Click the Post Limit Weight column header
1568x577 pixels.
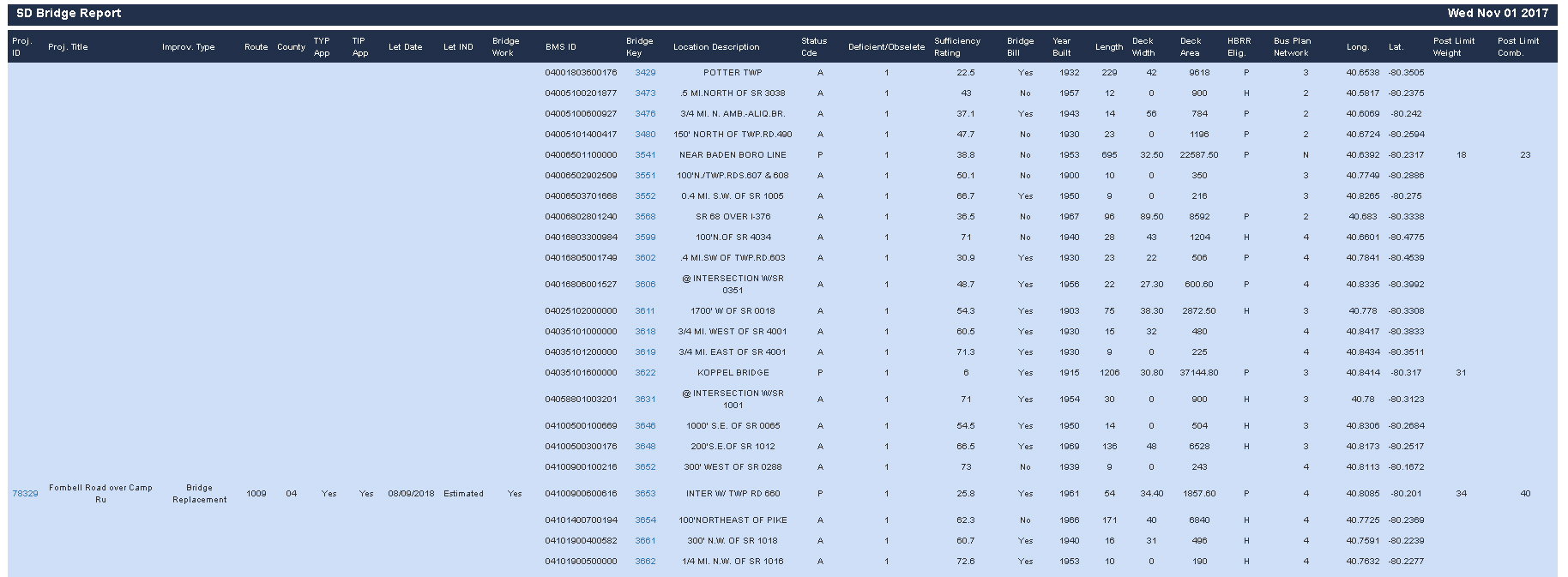(1453, 47)
